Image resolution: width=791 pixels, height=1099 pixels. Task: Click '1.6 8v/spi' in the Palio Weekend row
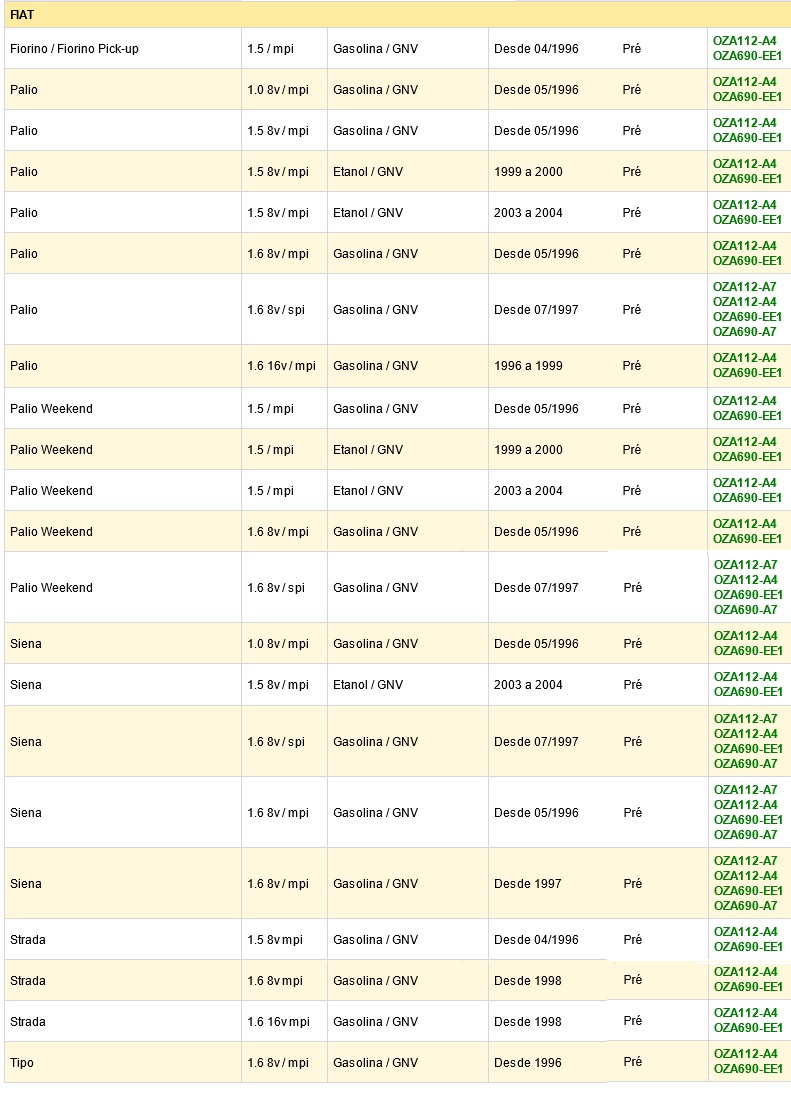coord(276,588)
